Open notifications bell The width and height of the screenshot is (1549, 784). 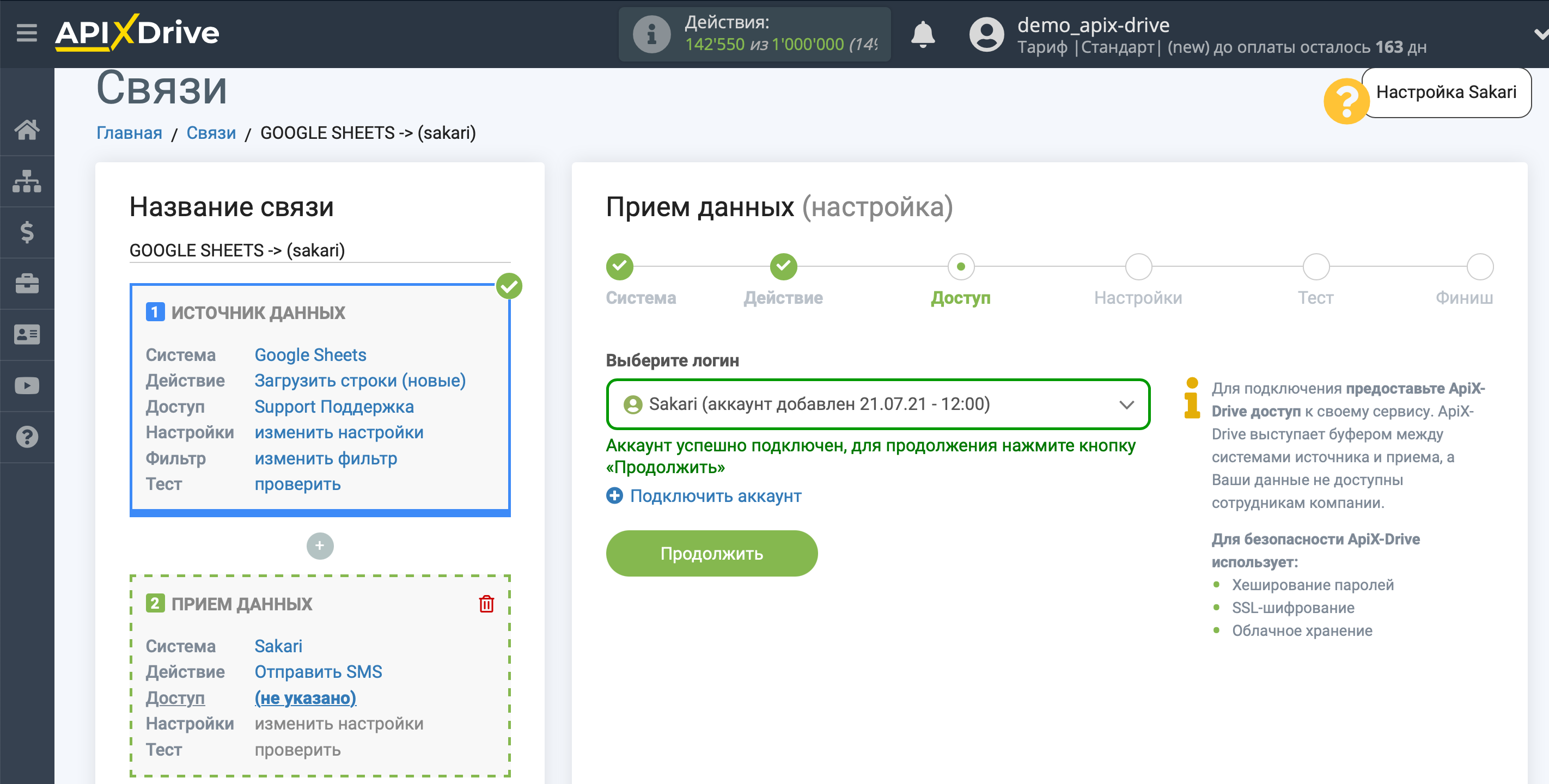click(923, 34)
